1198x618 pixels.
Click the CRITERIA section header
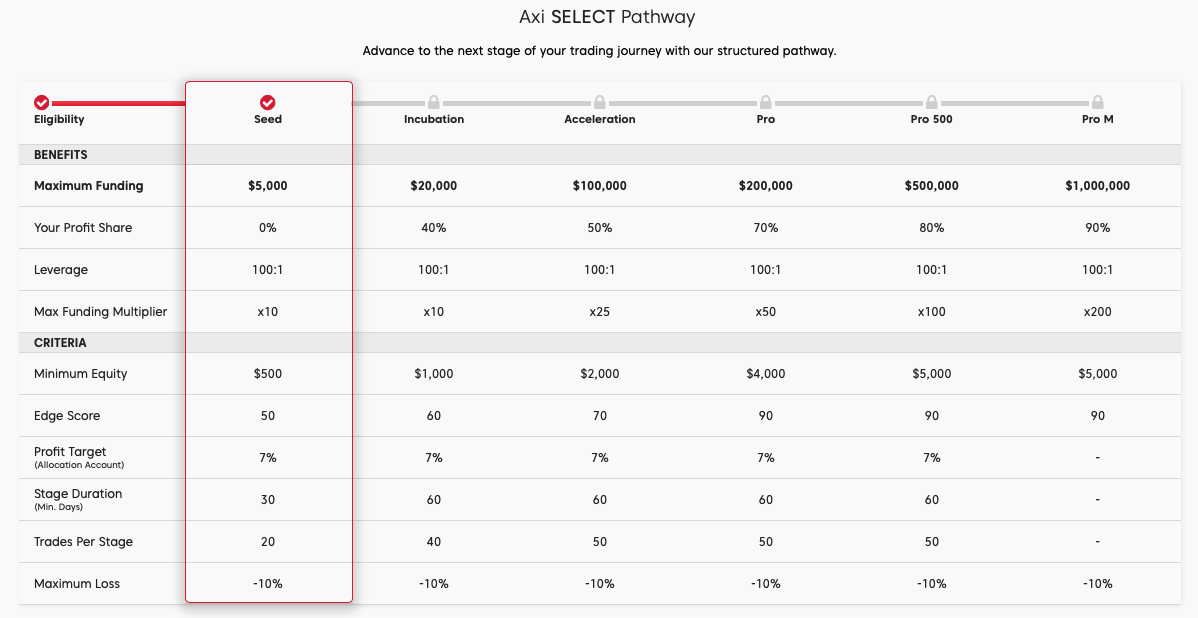[60, 343]
